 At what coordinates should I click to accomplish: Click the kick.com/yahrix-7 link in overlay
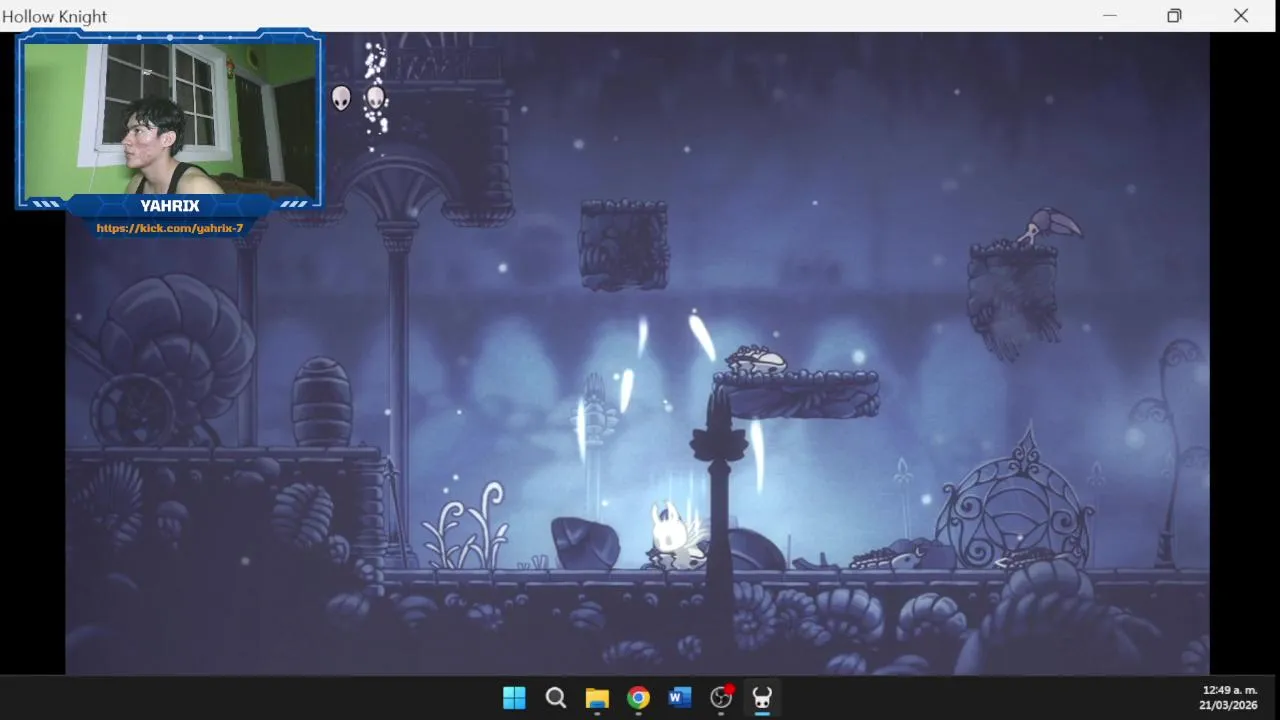tap(170, 228)
